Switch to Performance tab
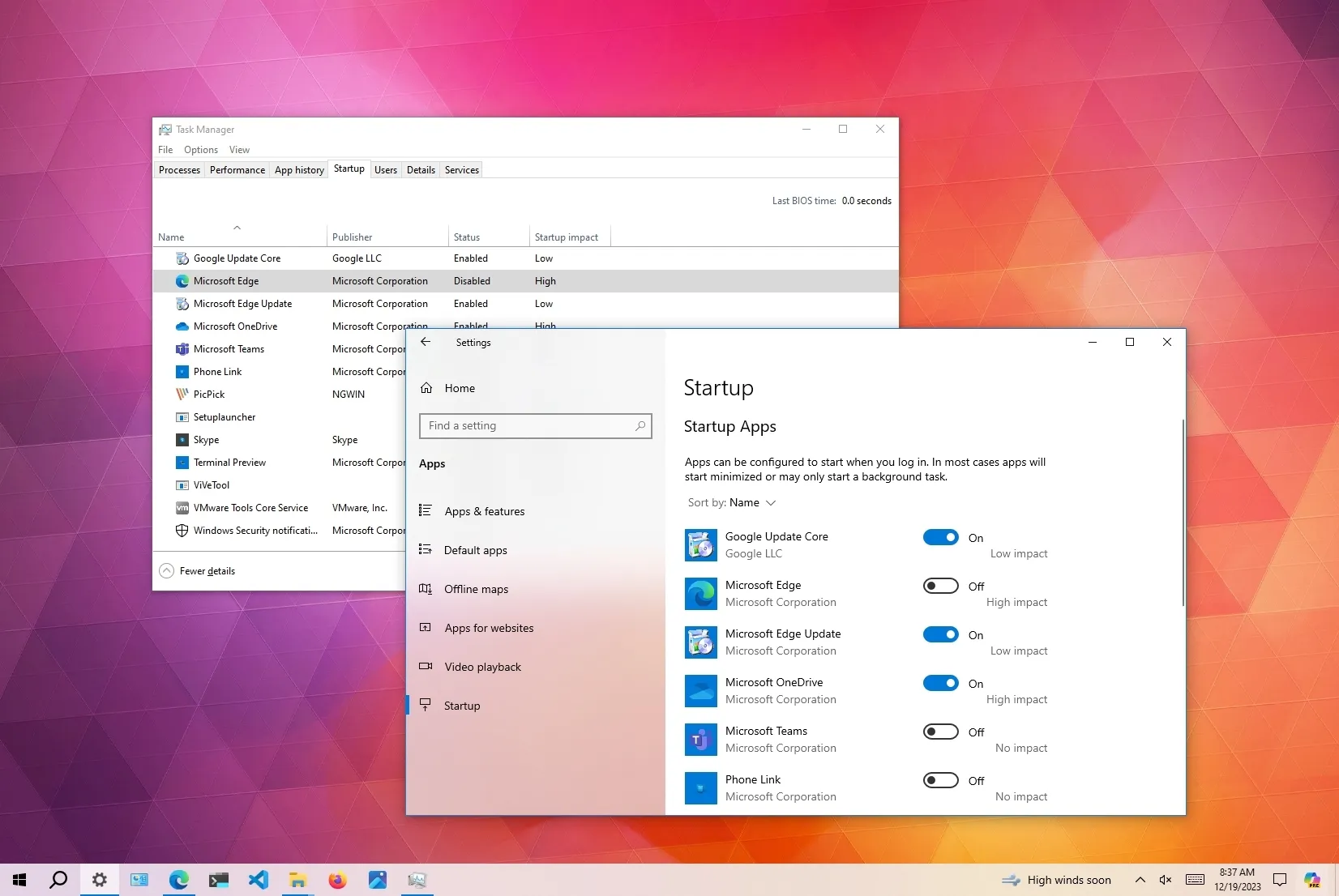The image size is (1339, 896). tap(237, 170)
